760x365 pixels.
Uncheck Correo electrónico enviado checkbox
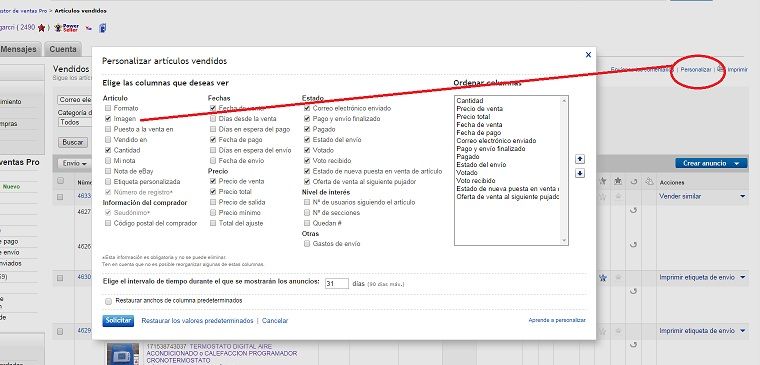(x=307, y=108)
